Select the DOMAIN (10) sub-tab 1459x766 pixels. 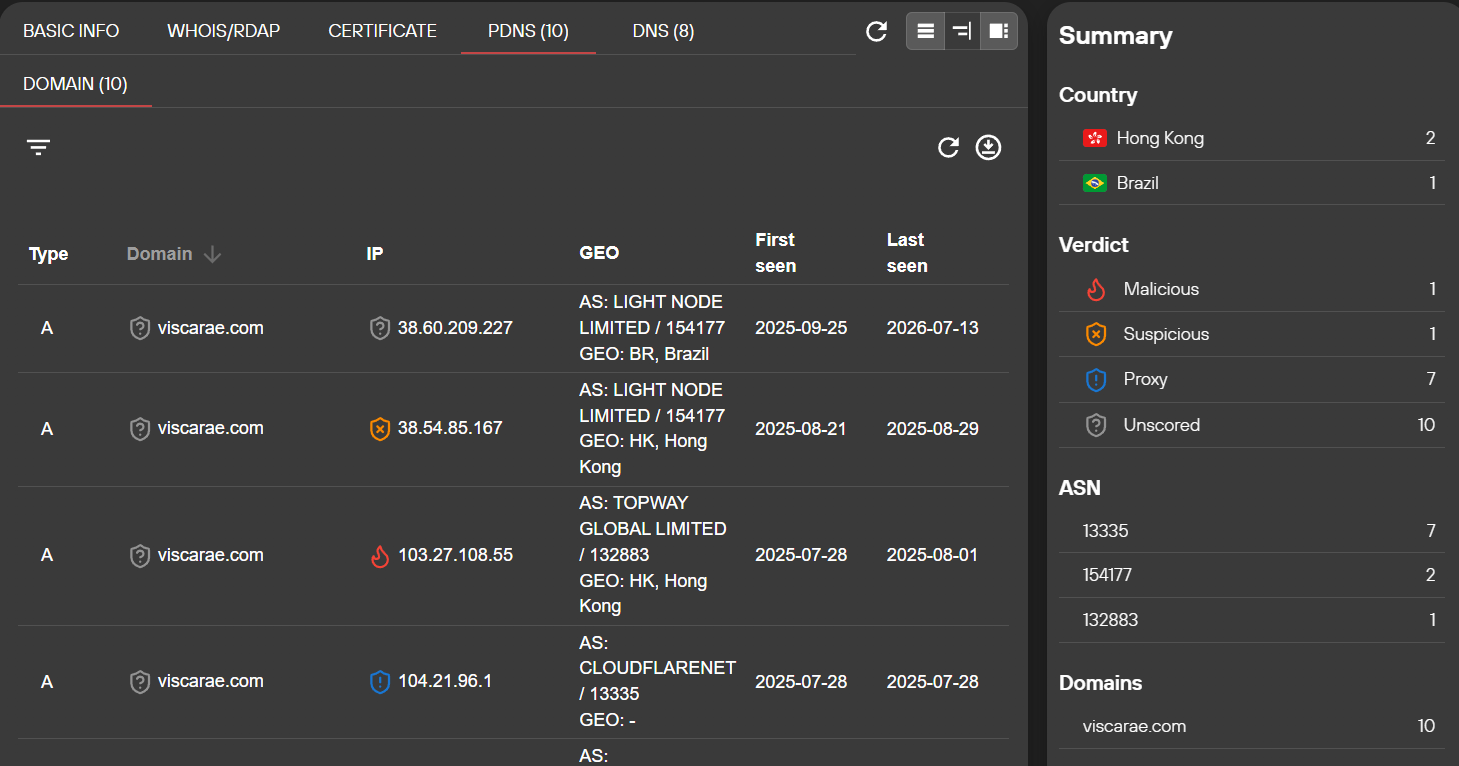pos(75,84)
